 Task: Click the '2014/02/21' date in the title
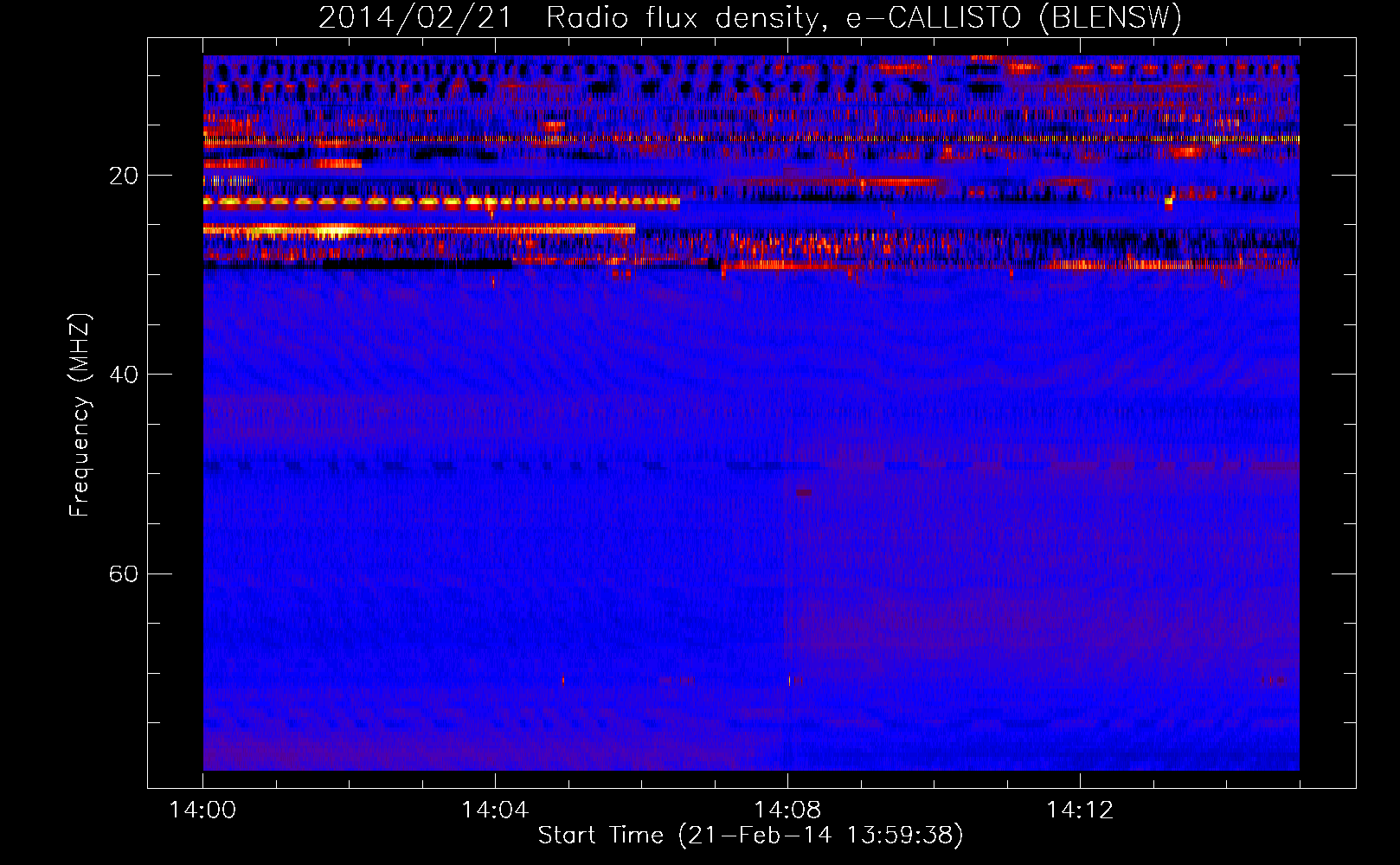click(415, 17)
